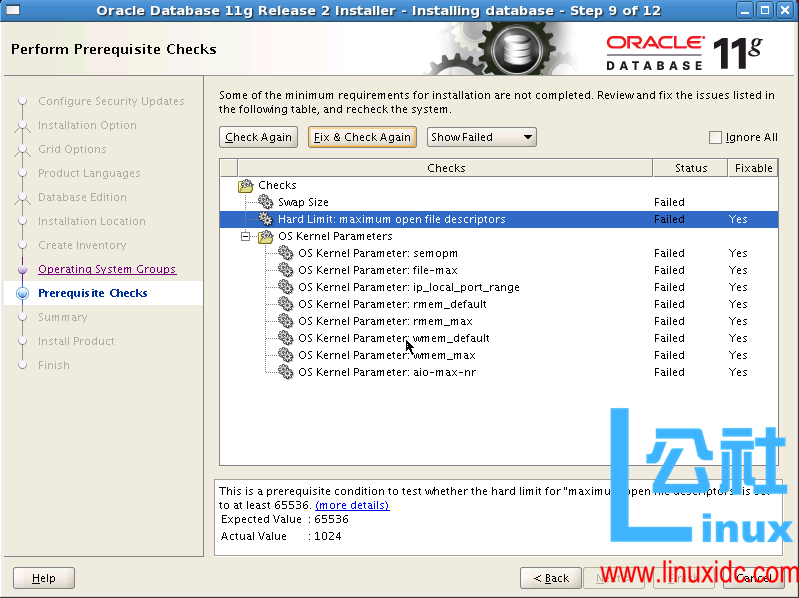799x598 pixels.
Task: Click the Back button
Action: pos(551,578)
